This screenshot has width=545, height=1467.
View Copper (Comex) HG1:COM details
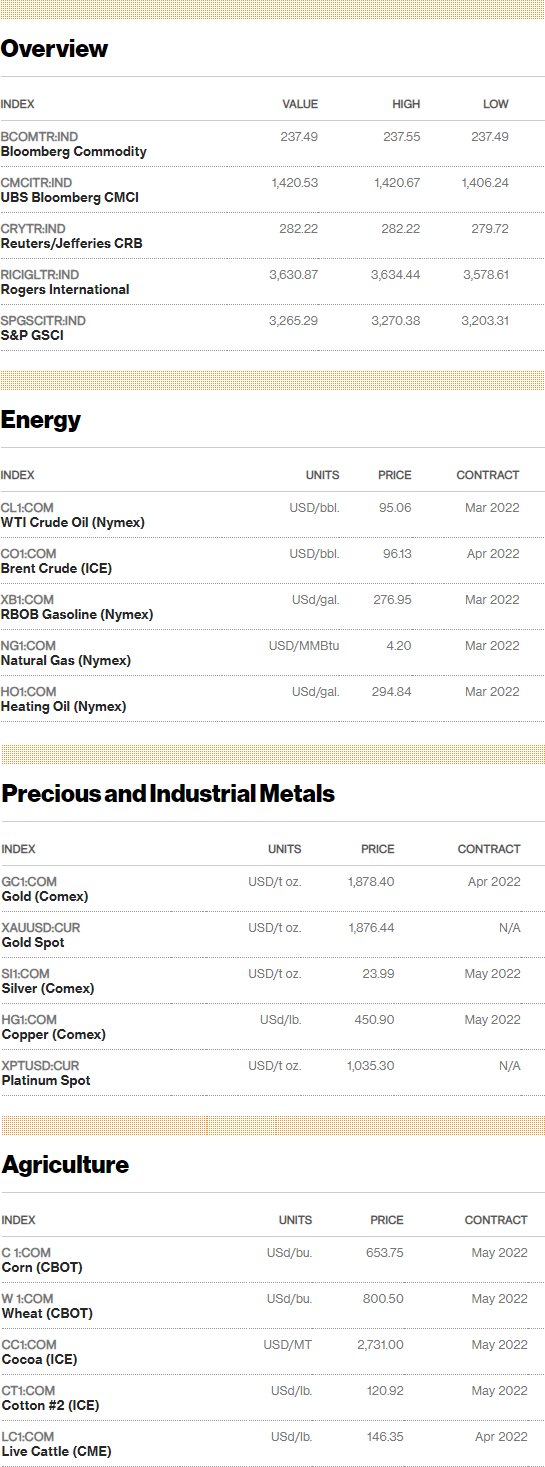pyautogui.click(x=54, y=1035)
